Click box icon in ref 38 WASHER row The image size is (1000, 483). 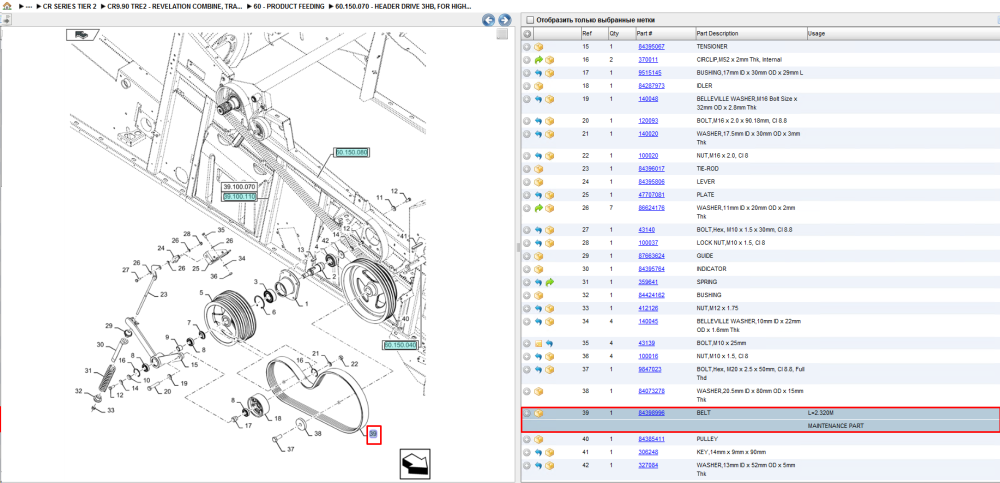(x=539, y=391)
